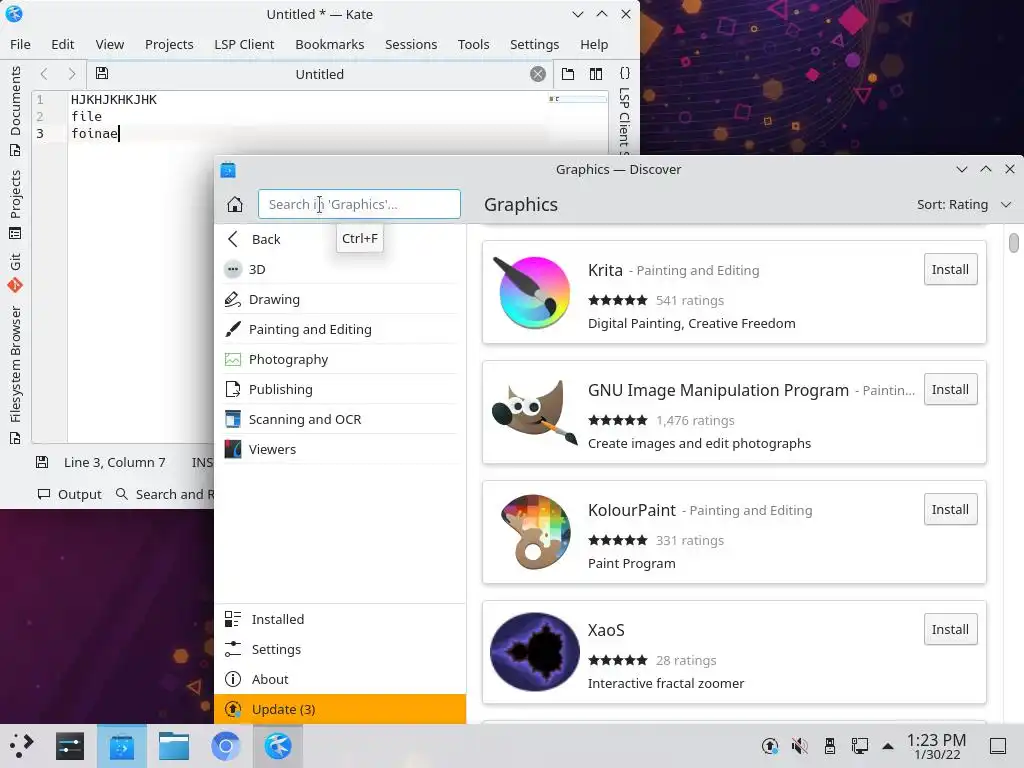The height and width of the screenshot is (768, 1024).
Task: Select the Drawing category
Action: coord(340,299)
